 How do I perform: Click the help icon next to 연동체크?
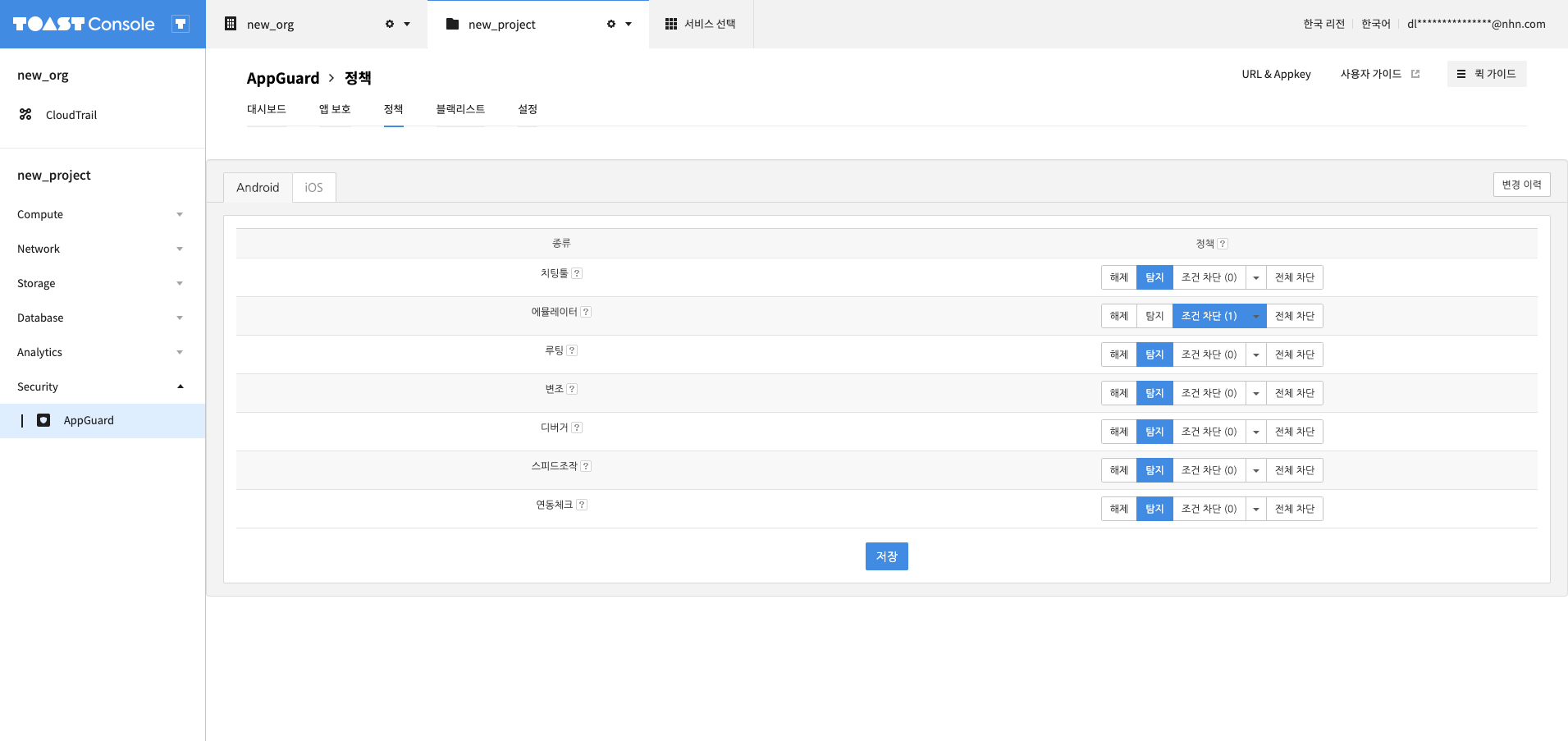[582, 505]
